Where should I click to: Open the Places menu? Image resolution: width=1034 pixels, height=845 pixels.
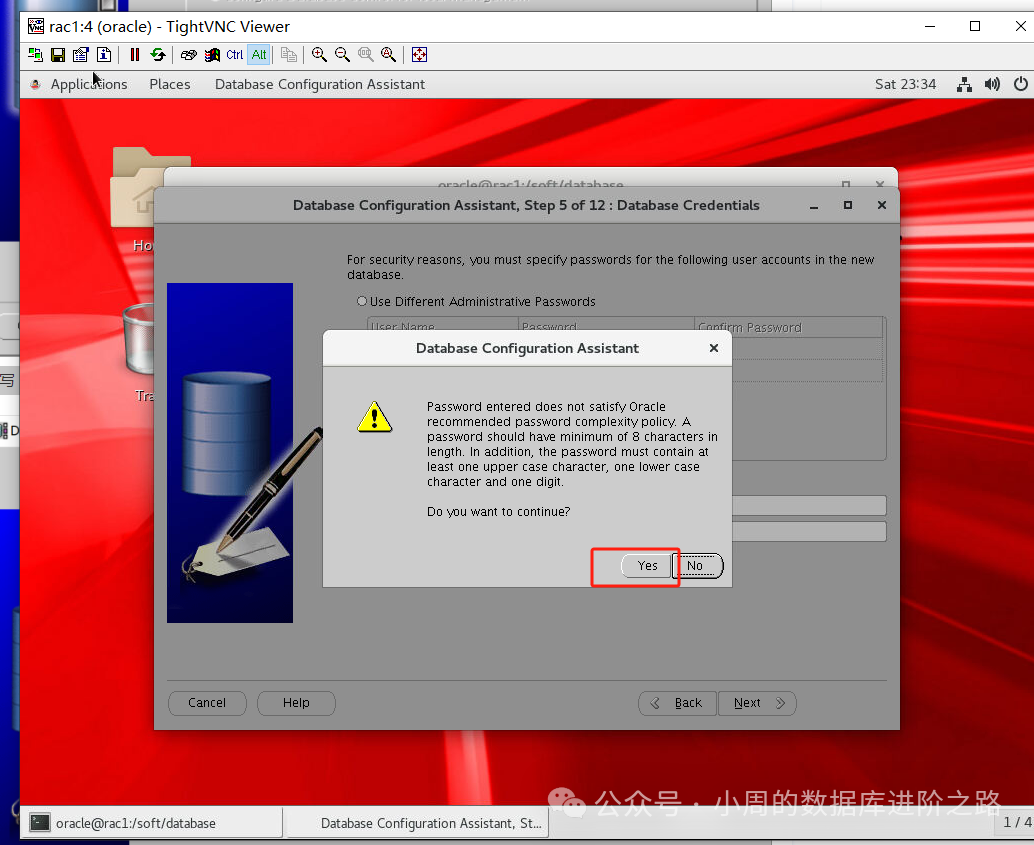(x=169, y=84)
